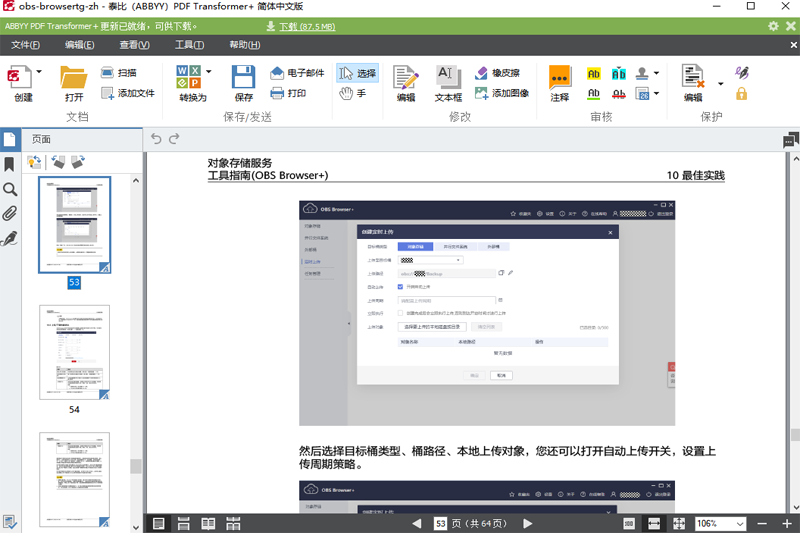Open the comments pane icon at right

791,140
